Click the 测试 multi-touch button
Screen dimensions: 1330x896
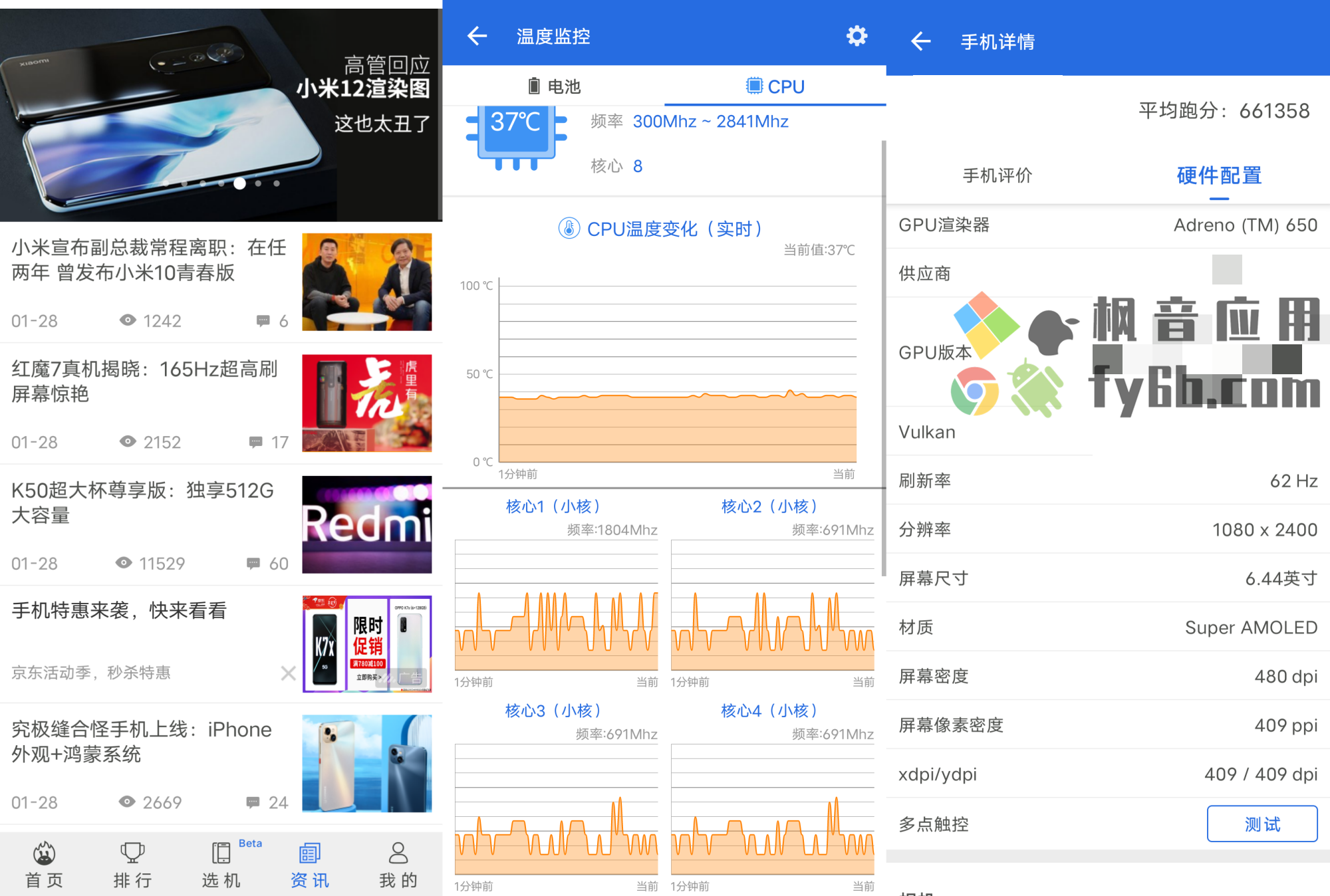[1262, 824]
